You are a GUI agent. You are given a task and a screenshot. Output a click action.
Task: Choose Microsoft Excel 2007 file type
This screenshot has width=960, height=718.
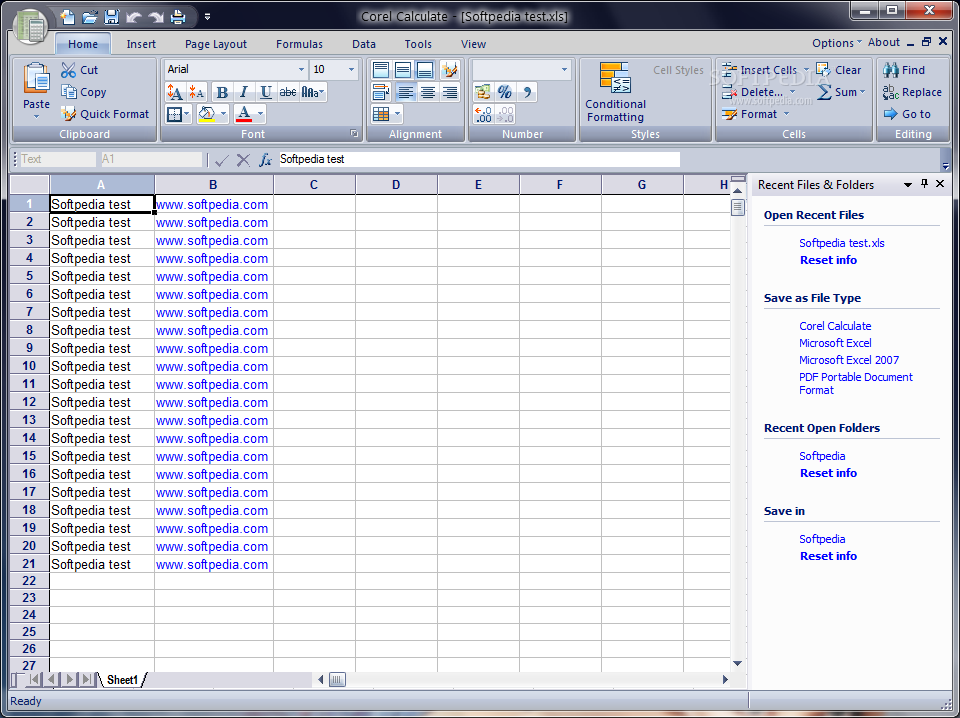pos(849,360)
